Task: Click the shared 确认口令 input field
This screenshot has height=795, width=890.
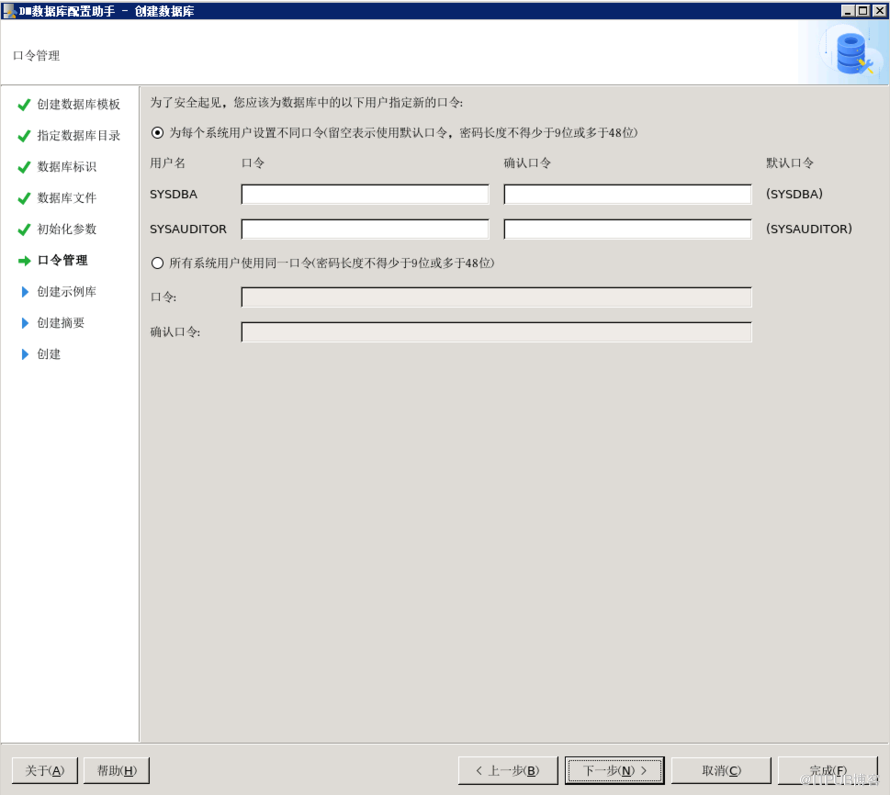Action: coord(497,333)
